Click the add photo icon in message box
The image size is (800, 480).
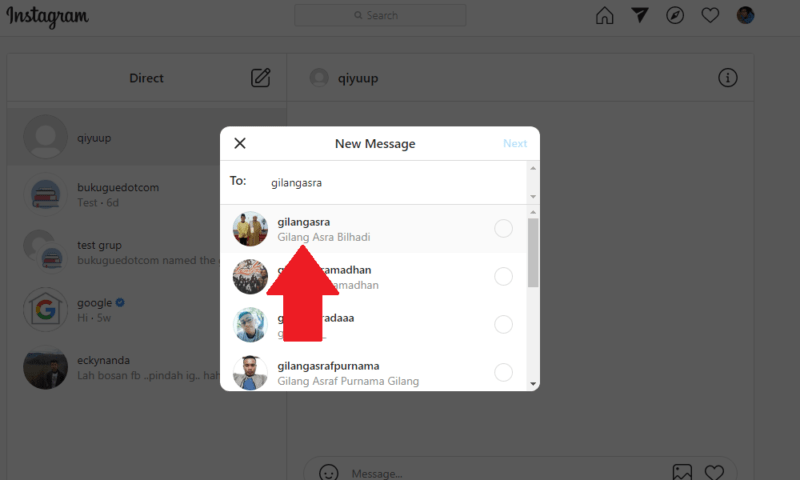[682, 472]
